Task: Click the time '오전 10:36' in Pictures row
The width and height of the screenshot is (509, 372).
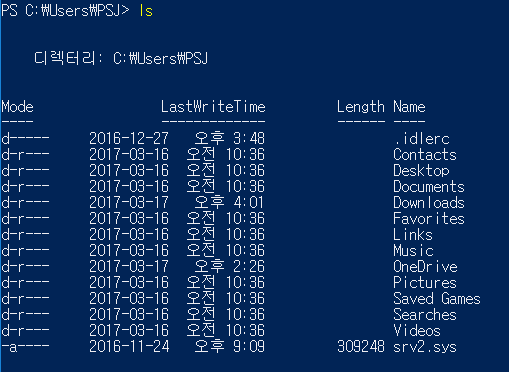Action: point(226,283)
